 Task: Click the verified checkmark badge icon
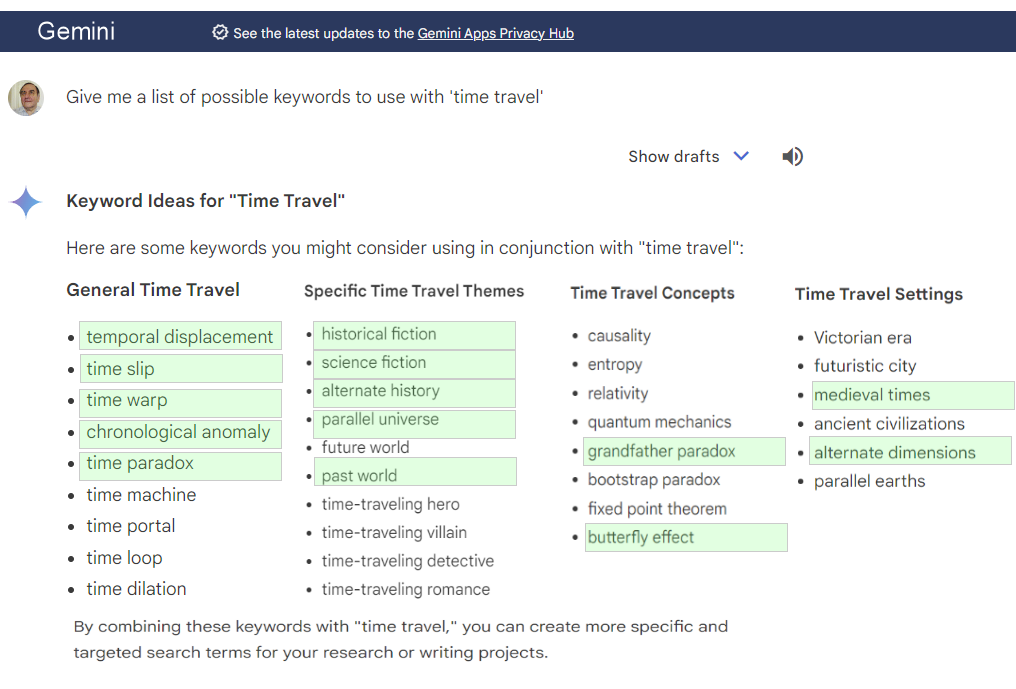click(x=220, y=33)
